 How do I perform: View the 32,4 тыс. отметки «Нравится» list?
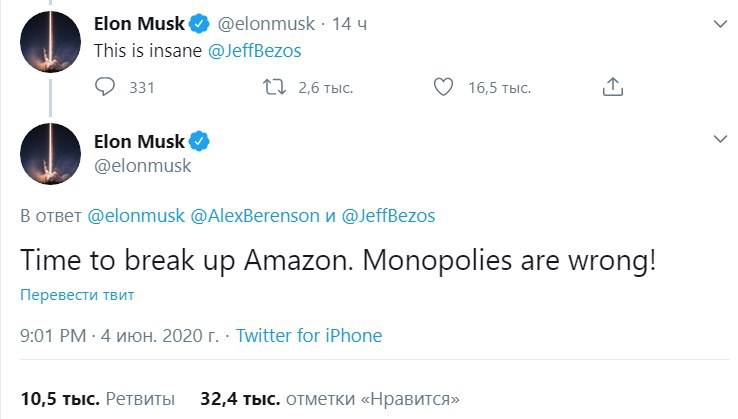330,399
